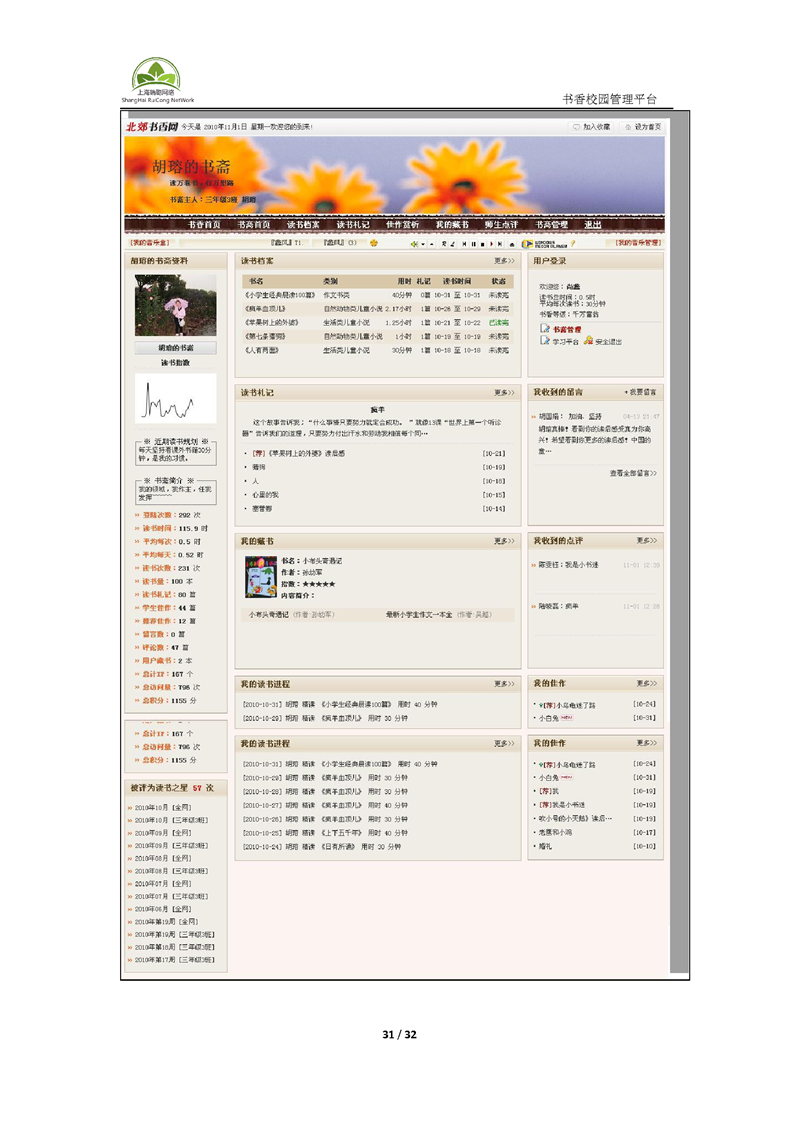Expand 更多>> in the 我收到的点评 panel
This screenshot has height=1122, width=793.
[646, 540]
